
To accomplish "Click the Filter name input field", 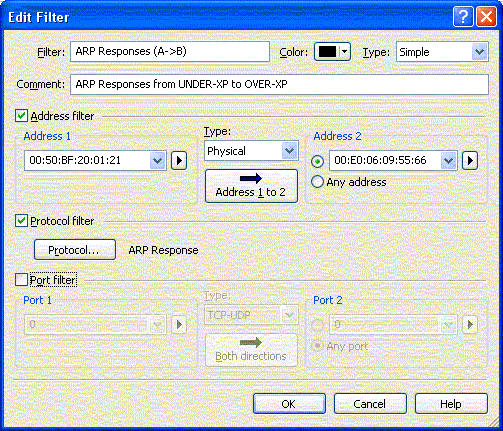I will click(x=170, y=52).
